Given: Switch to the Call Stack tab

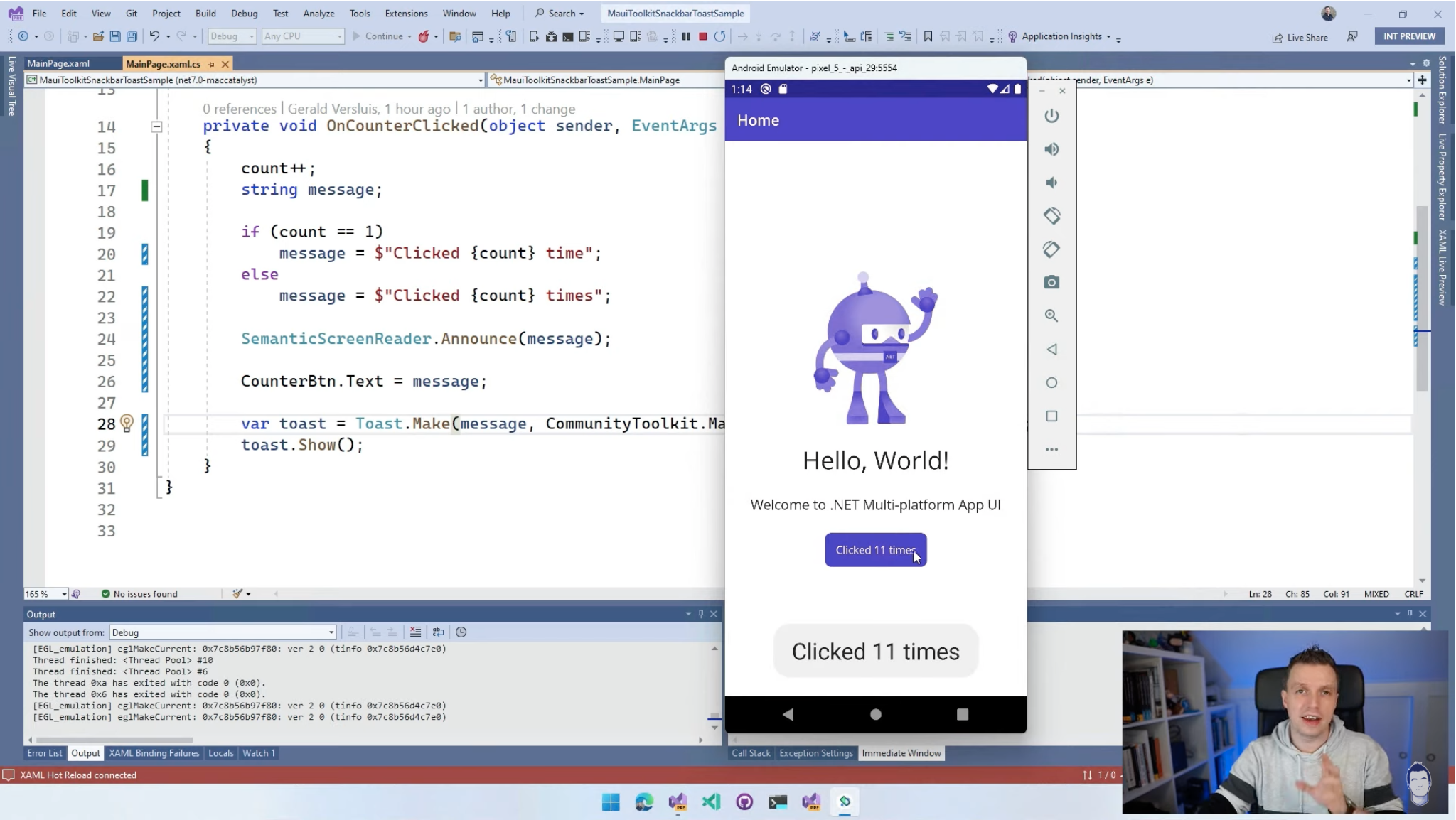Looking at the screenshot, I should coord(751,753).
